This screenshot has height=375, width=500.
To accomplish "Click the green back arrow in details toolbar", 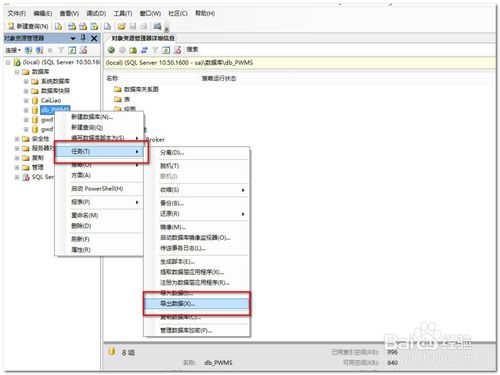I will click(x=111, y=50).
